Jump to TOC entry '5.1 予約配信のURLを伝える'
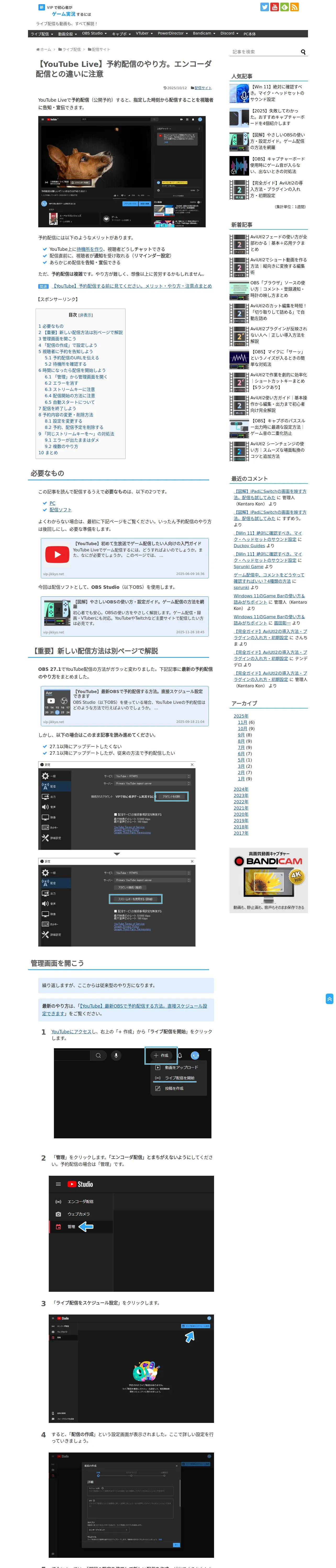336x1568 pixels. 71,358
